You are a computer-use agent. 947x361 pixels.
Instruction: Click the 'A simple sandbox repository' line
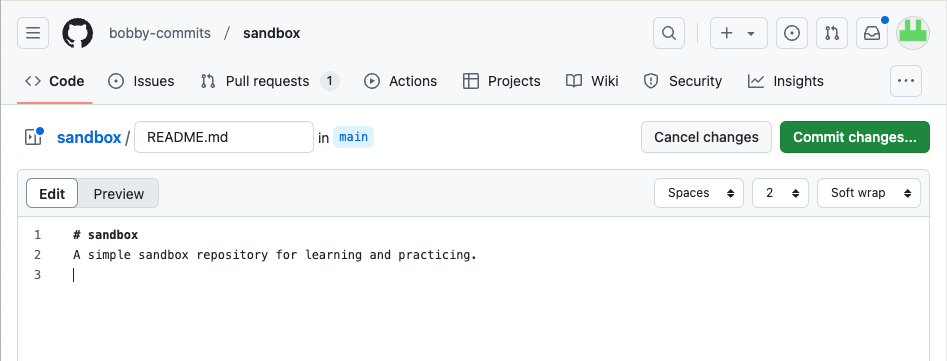pos(275,255)
